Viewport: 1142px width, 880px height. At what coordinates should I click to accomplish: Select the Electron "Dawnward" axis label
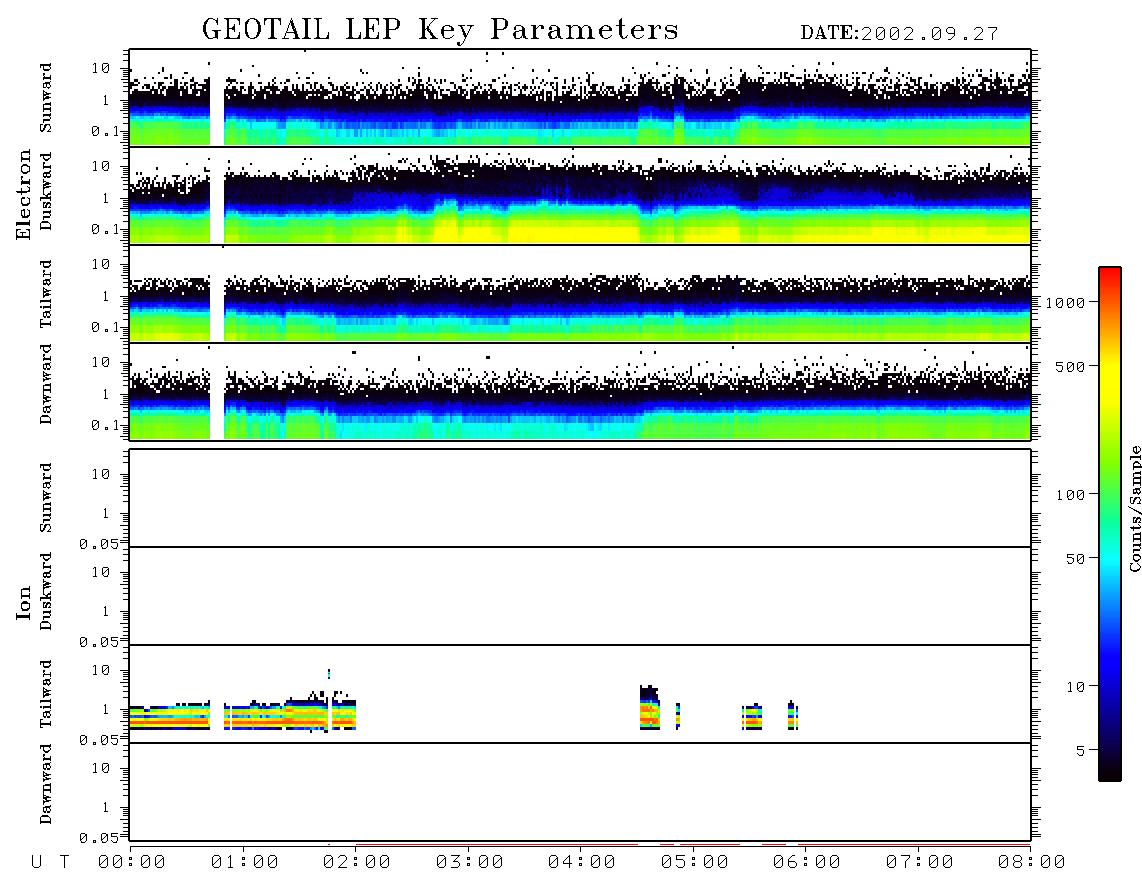tap(46, 384)
